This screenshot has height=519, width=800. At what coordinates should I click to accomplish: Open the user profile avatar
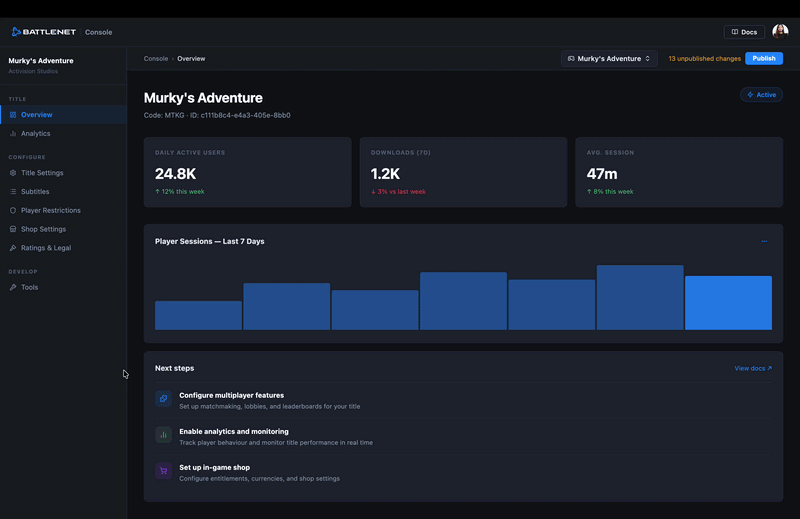(780, 32)
